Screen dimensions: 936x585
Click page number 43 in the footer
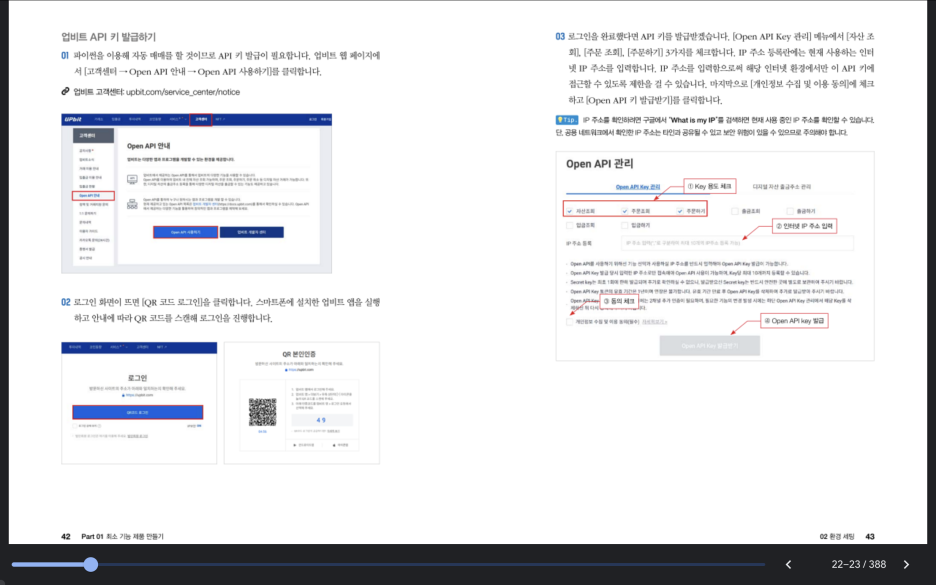870,537
